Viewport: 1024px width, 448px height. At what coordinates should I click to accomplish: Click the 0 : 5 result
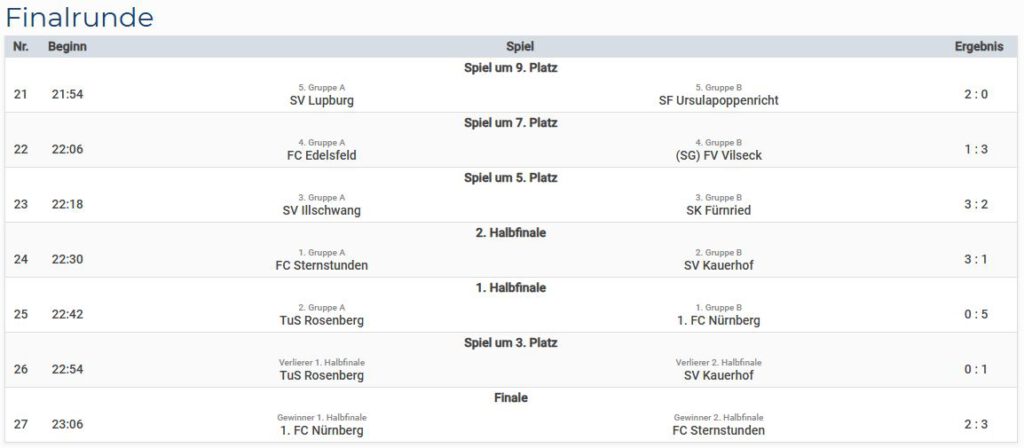tap(976, 314)
